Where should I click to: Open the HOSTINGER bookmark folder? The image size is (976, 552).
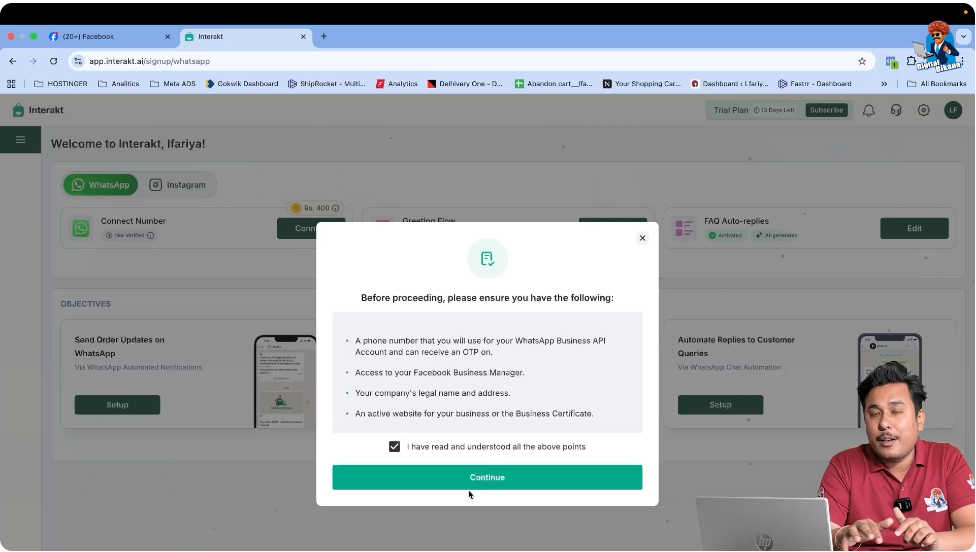coord(61,83)
